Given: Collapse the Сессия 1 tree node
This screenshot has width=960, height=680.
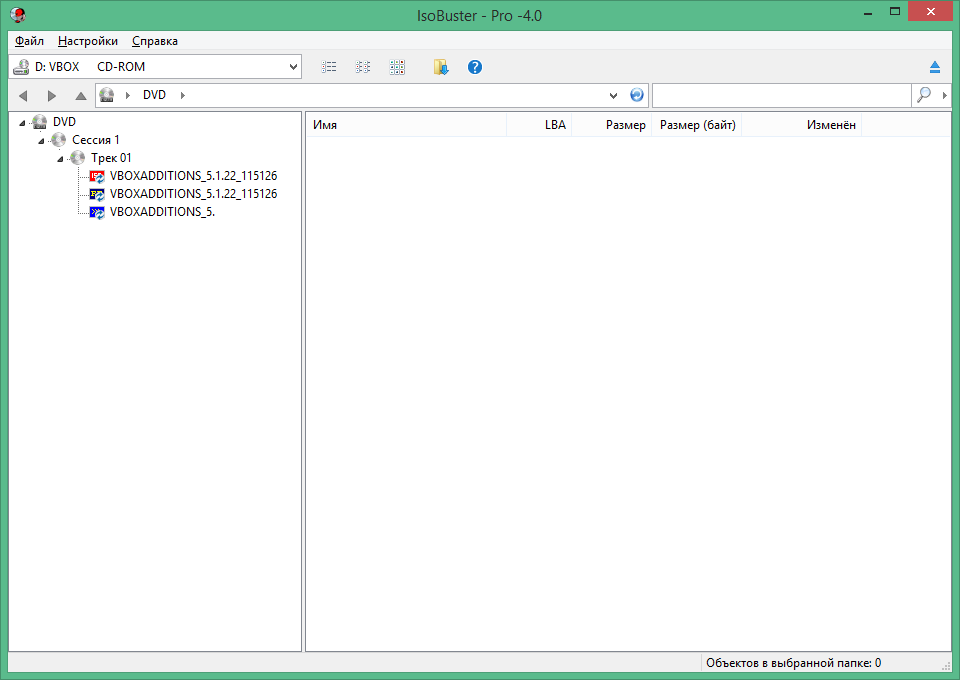Looking at the screenshot, I should 41,140.
